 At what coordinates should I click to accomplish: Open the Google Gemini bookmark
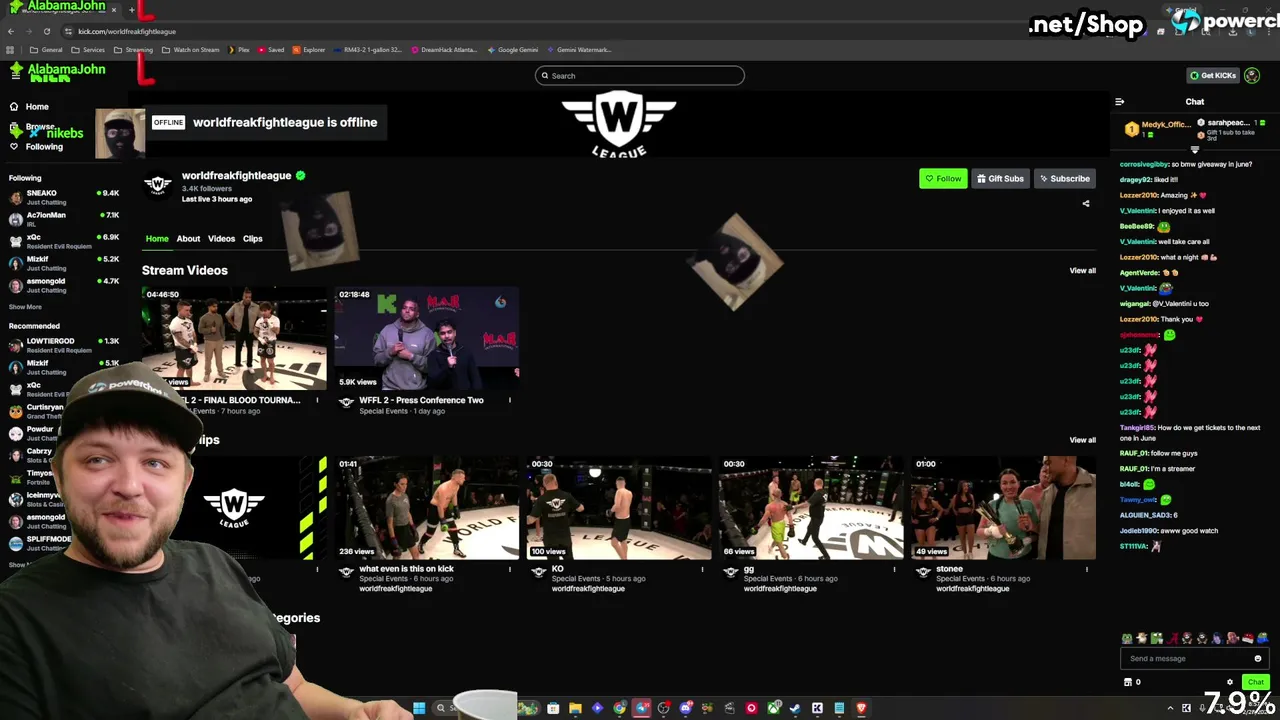[x=513, y=50]
